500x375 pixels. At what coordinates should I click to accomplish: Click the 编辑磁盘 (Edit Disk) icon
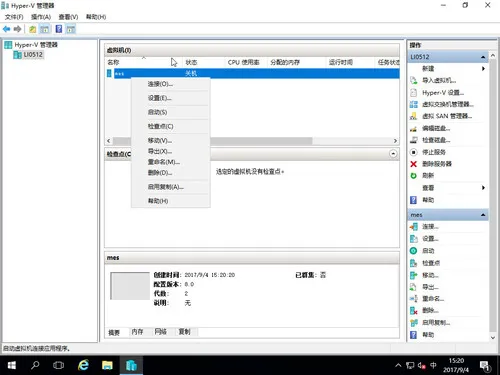(x=413, y=128)
